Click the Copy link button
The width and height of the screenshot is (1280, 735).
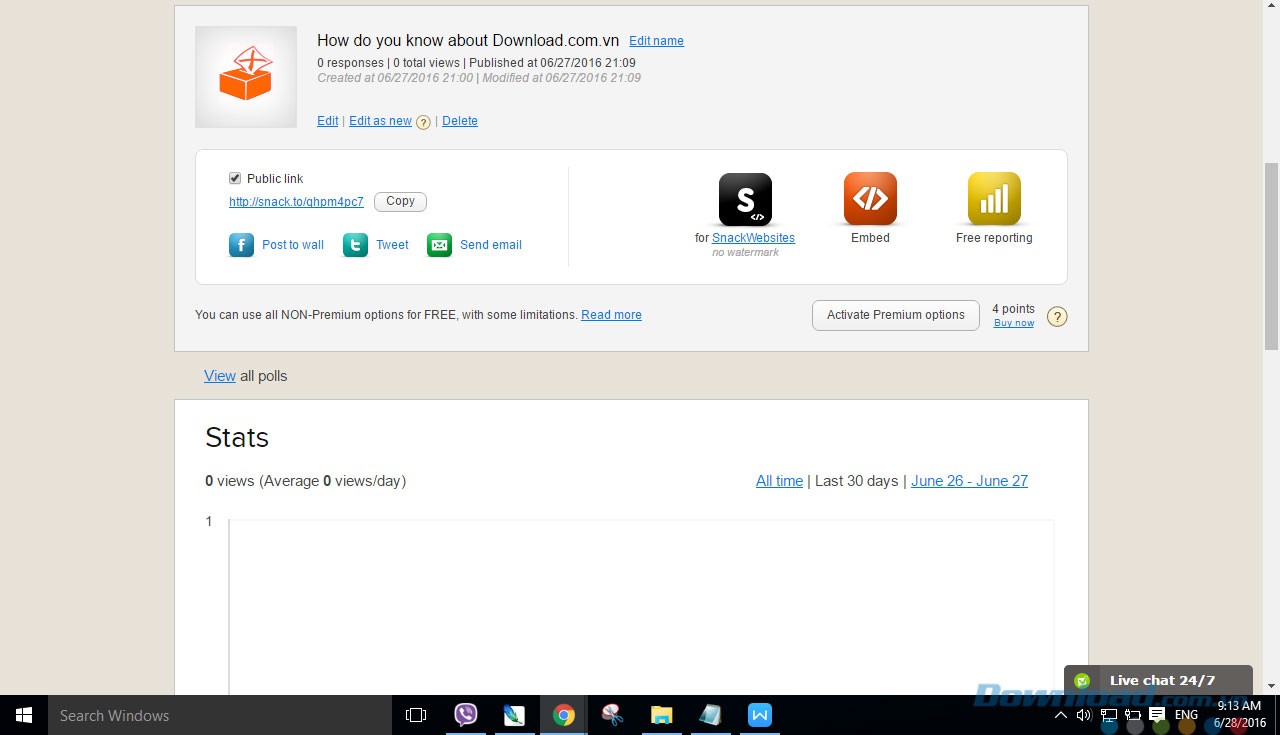pos(400,202)
